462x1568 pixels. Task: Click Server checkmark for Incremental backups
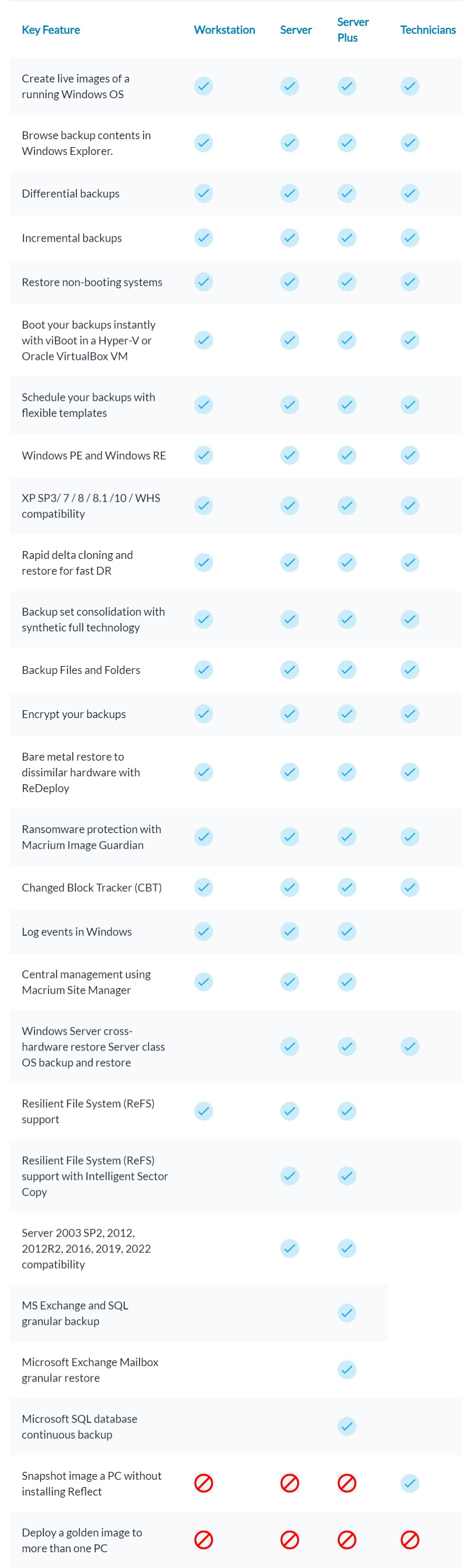coord(290,237)
